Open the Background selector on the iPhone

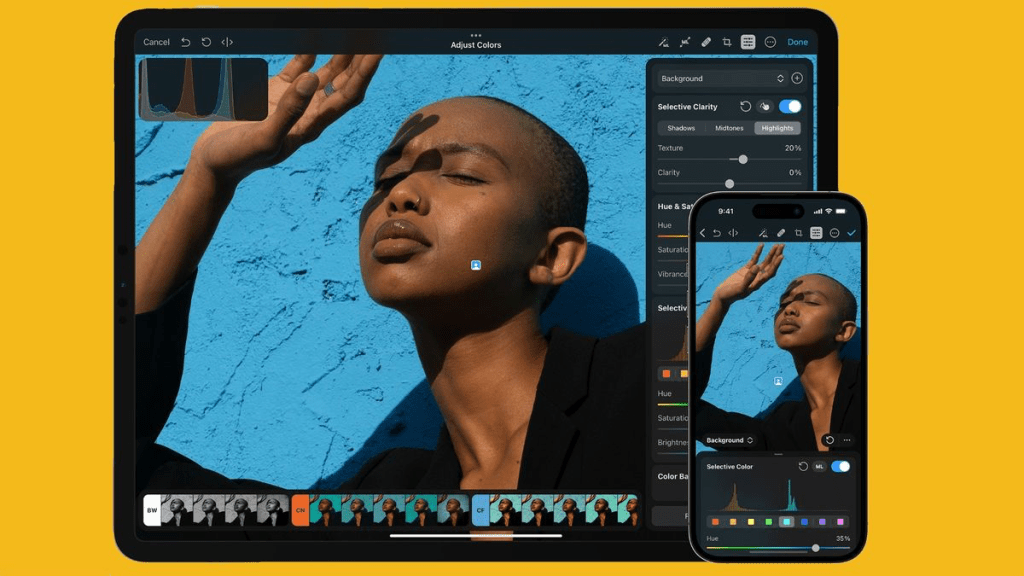[730, 440]
